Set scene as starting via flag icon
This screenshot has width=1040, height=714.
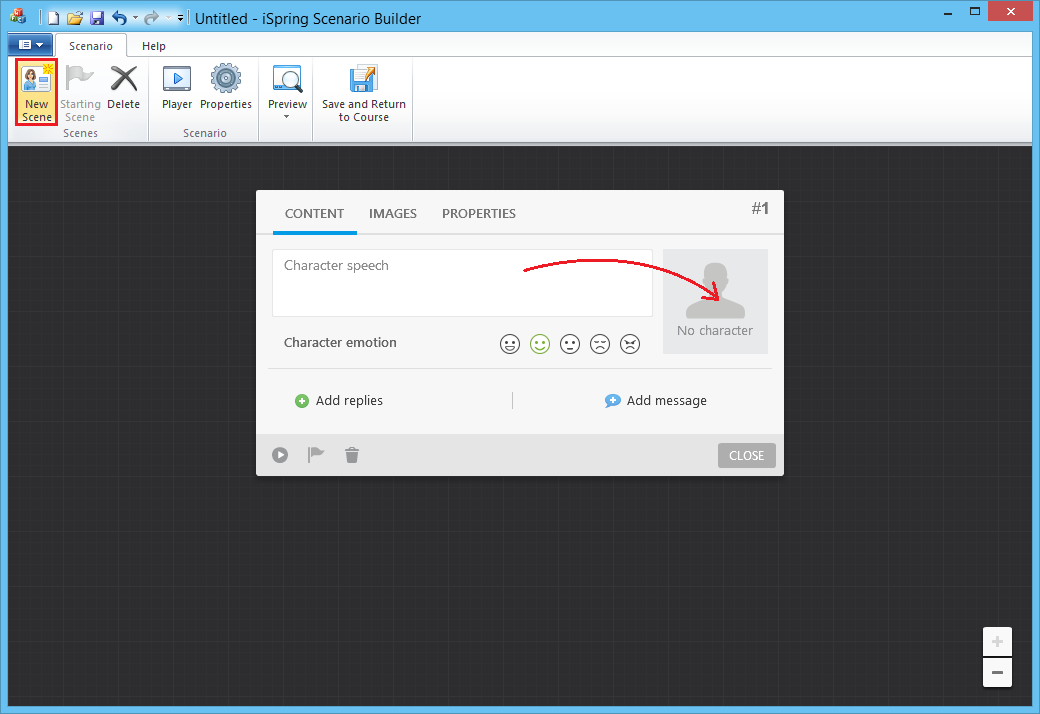pos(316,455)
